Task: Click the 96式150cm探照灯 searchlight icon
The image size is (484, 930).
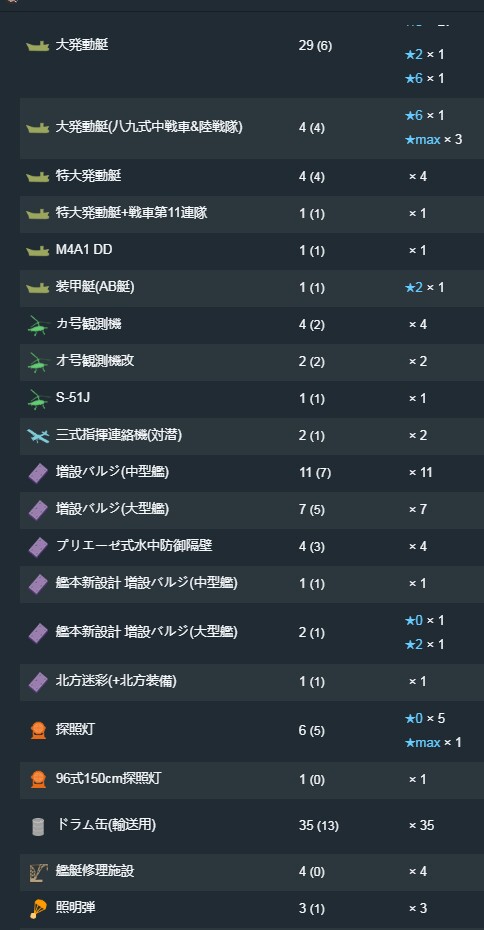Action: pos(38,779)
